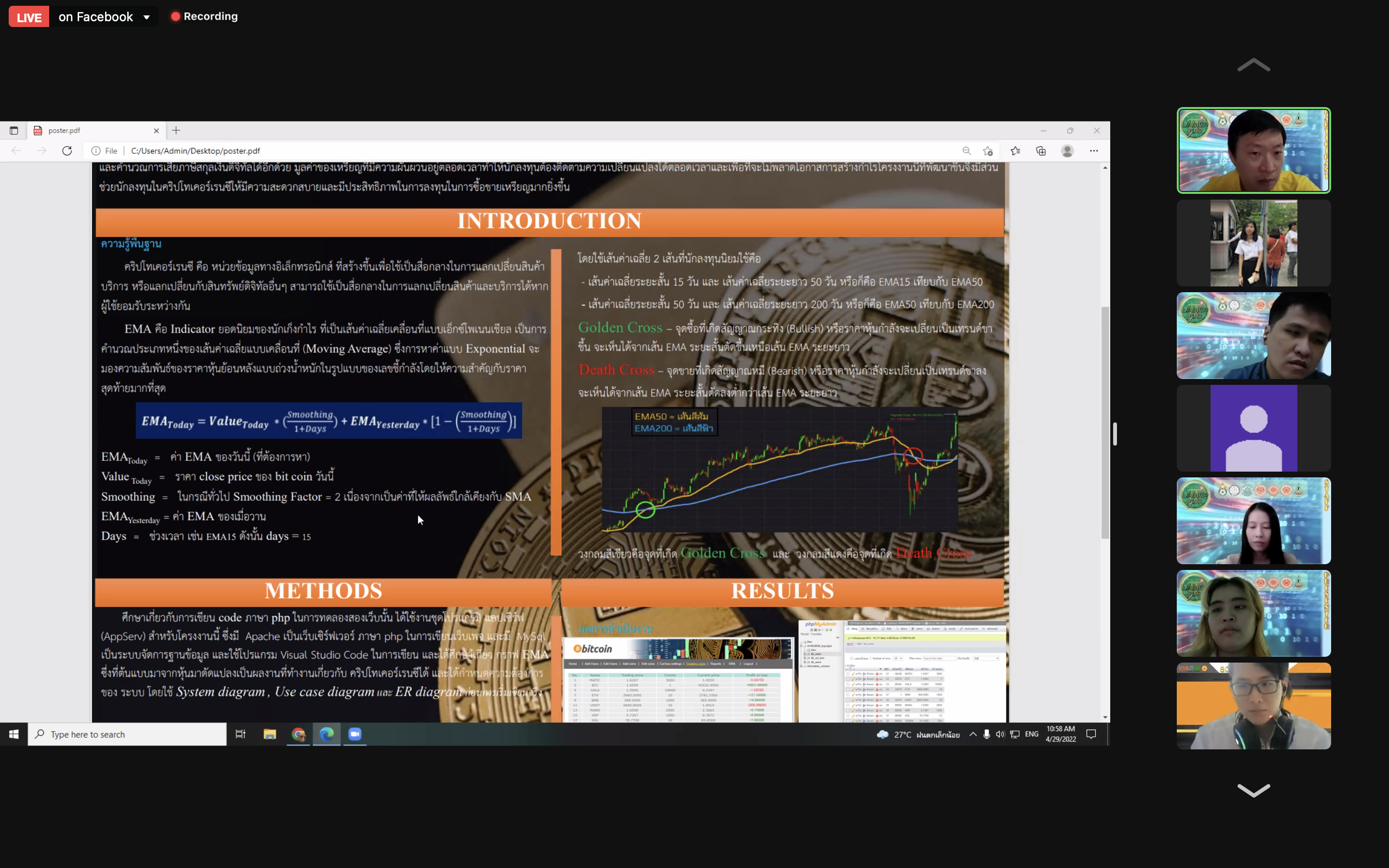Select the participant wearing a headset thumbnail
This screenshot has height=868, width=1389.
point(1253,705)
